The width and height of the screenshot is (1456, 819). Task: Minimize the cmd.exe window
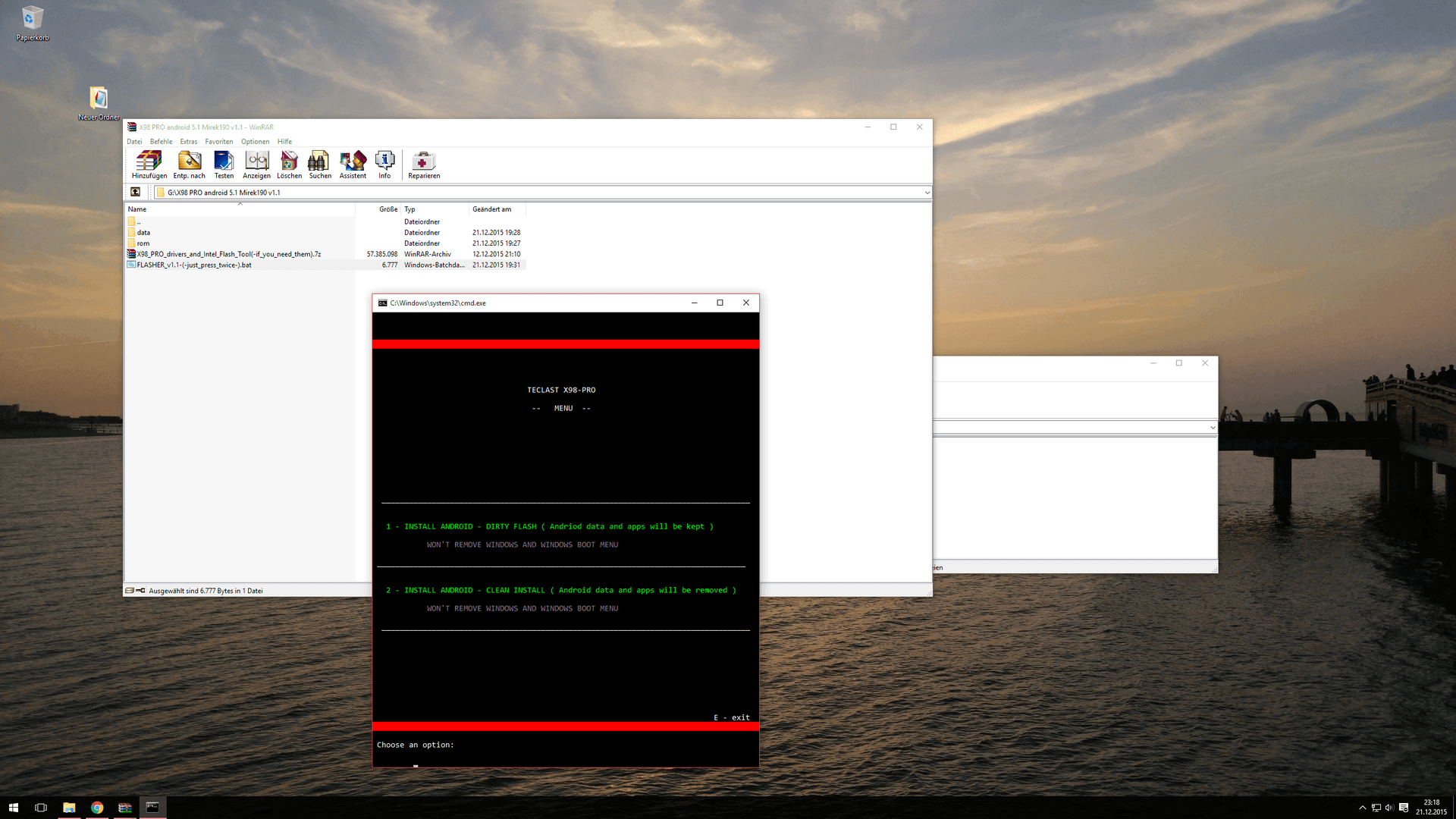(x=694, y=303)
